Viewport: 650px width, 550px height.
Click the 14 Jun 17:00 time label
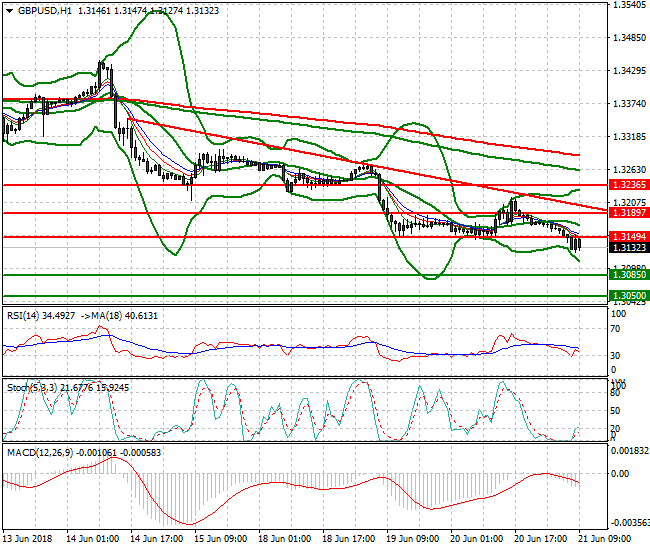click(x=156, y=539)
